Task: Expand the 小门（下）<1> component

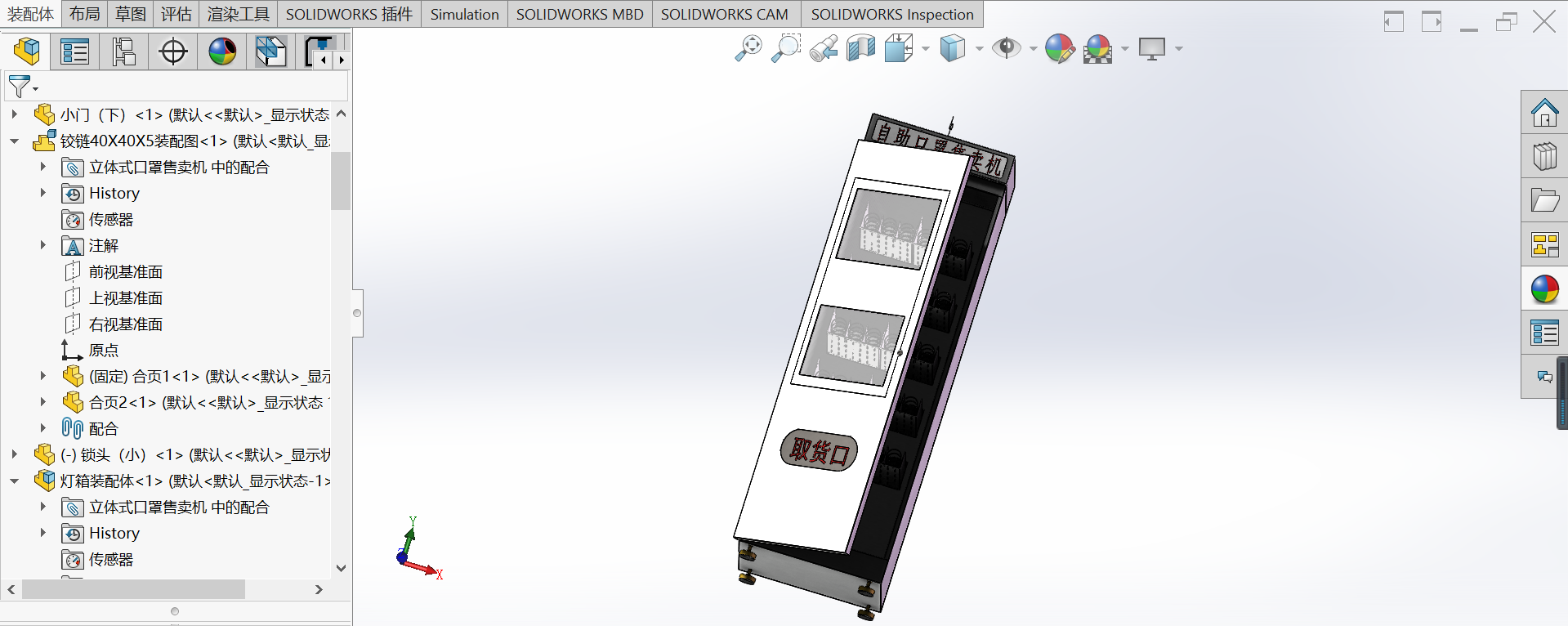Action: click(14, 114)
